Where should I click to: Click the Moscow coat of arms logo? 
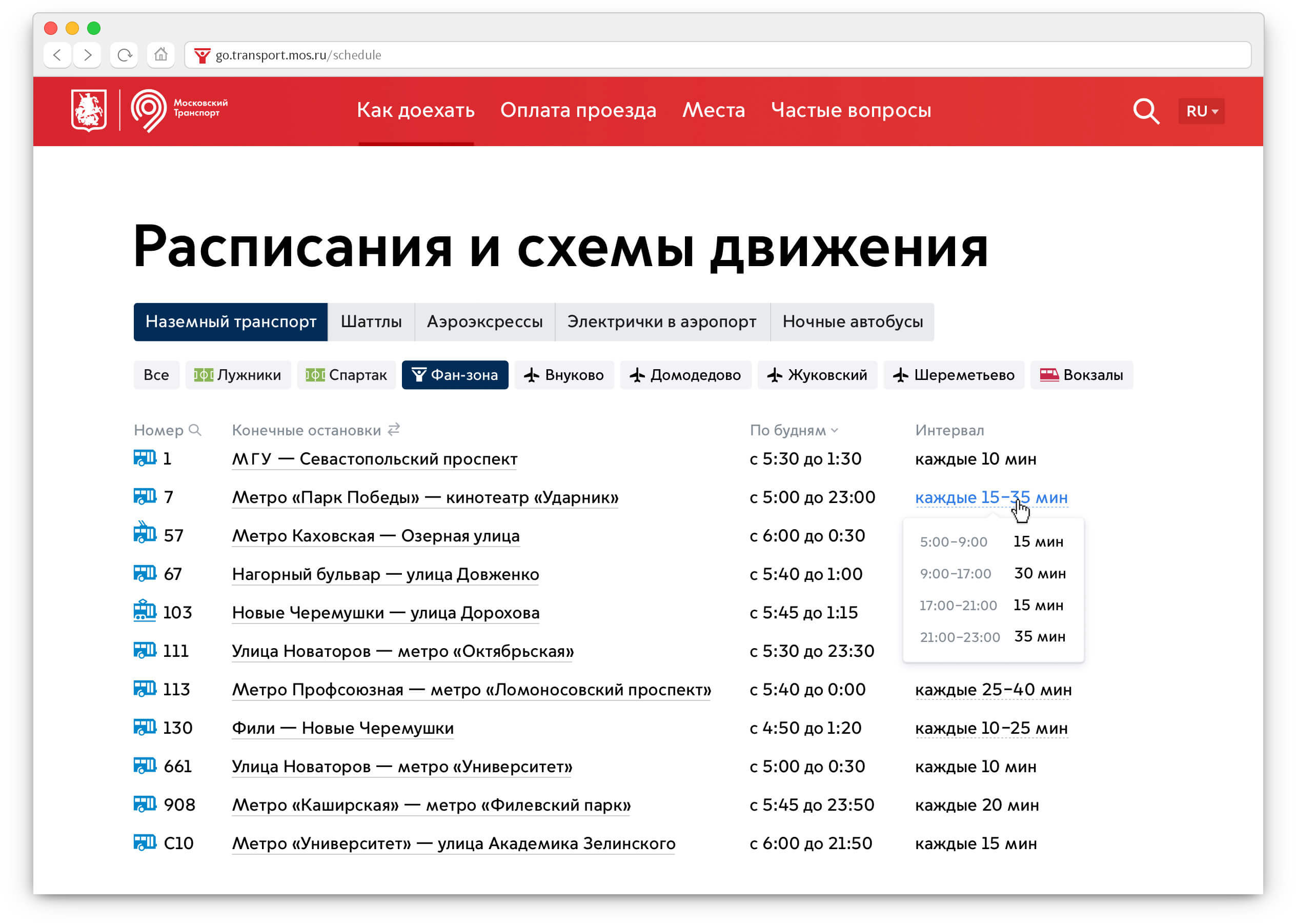(x=89, y=110)
